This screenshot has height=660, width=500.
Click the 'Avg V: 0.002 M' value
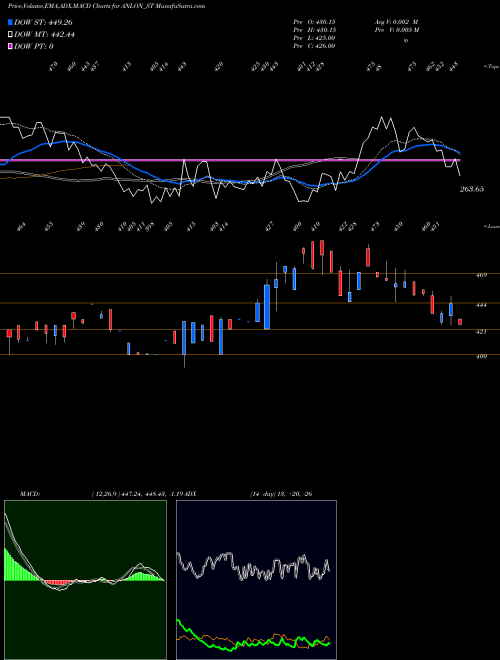coord(396,22)
